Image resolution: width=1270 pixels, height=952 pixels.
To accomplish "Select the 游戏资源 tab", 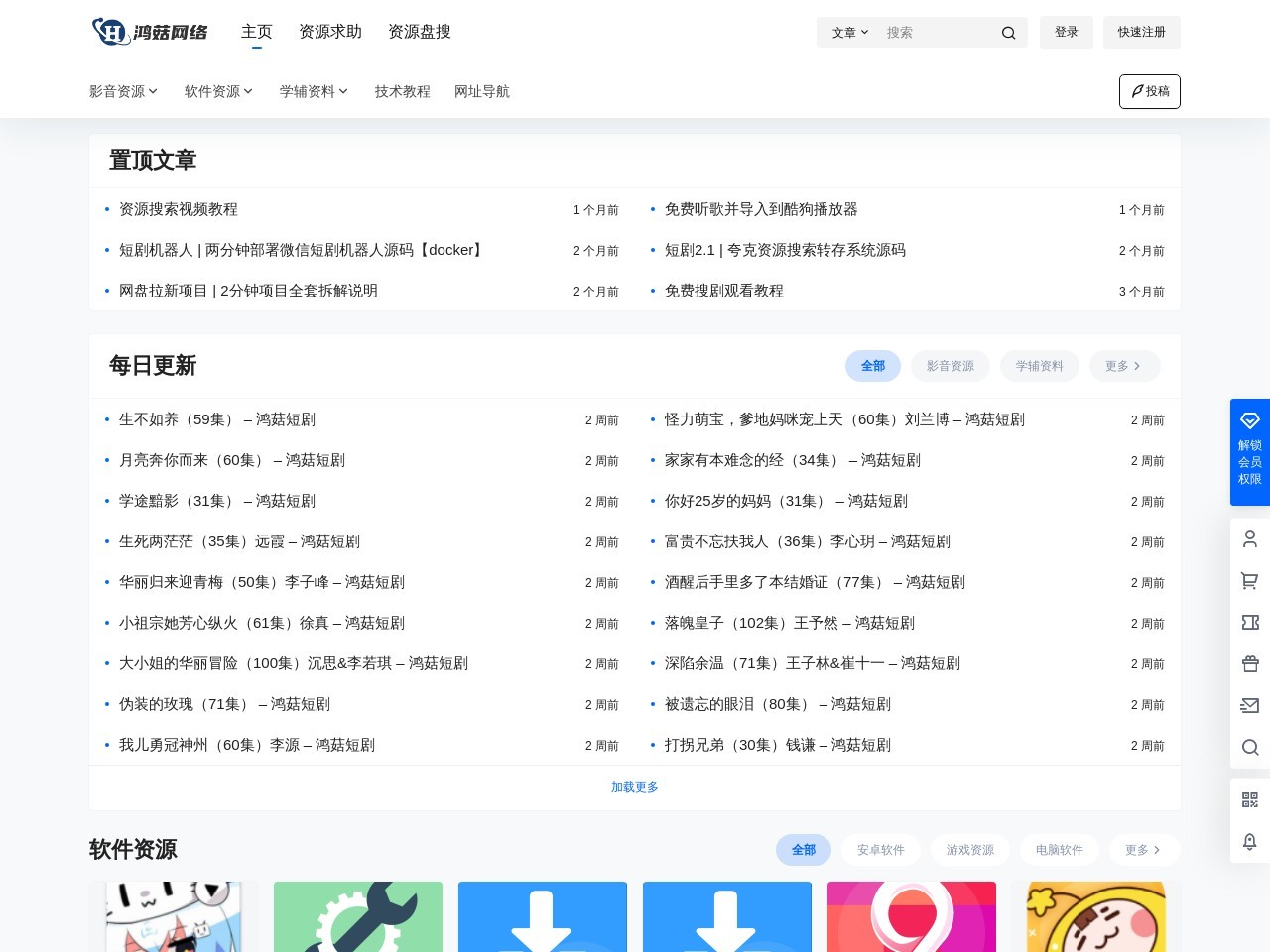I will click(970, 850).
